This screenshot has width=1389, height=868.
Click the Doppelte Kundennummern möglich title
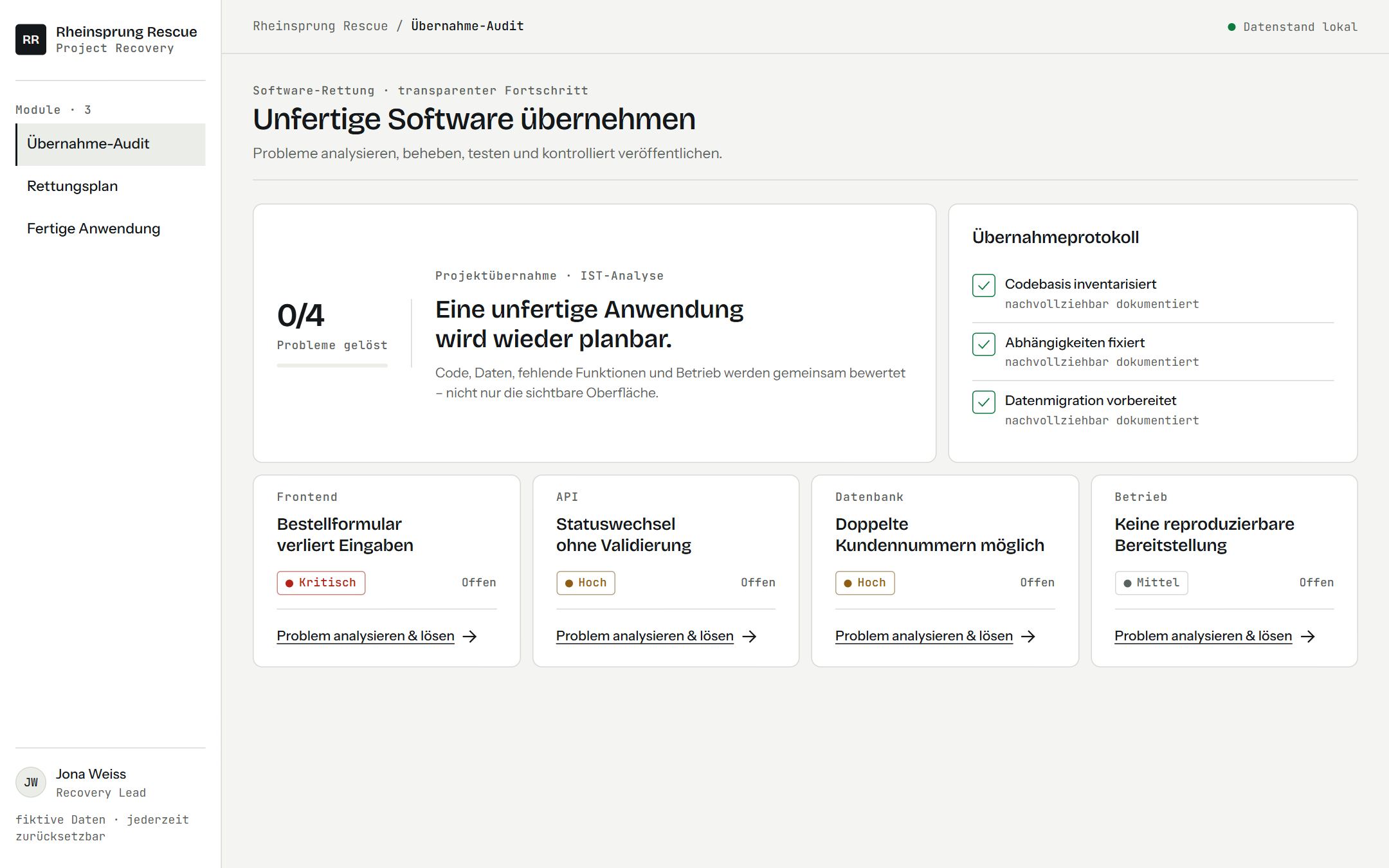pyautogui.click(x=940, y=534)
